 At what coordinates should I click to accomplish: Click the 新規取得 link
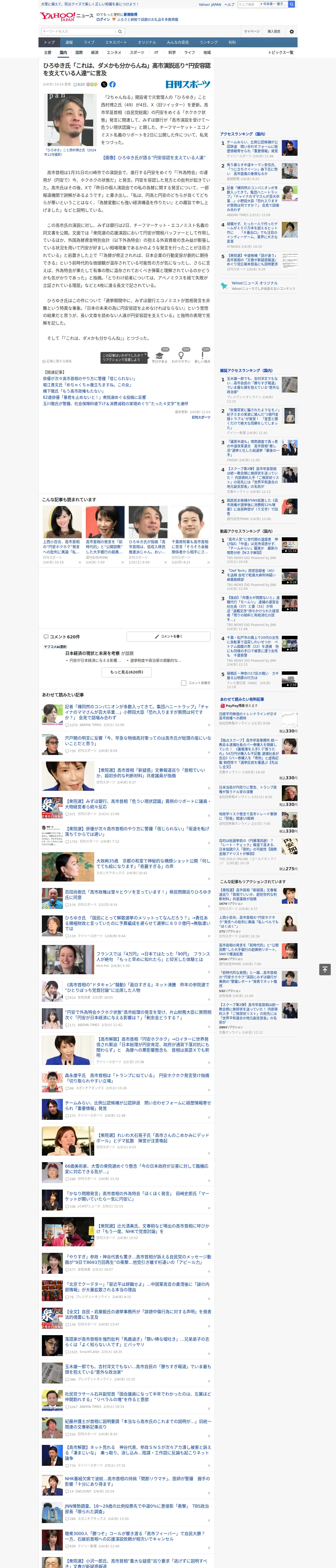(131, 14)
